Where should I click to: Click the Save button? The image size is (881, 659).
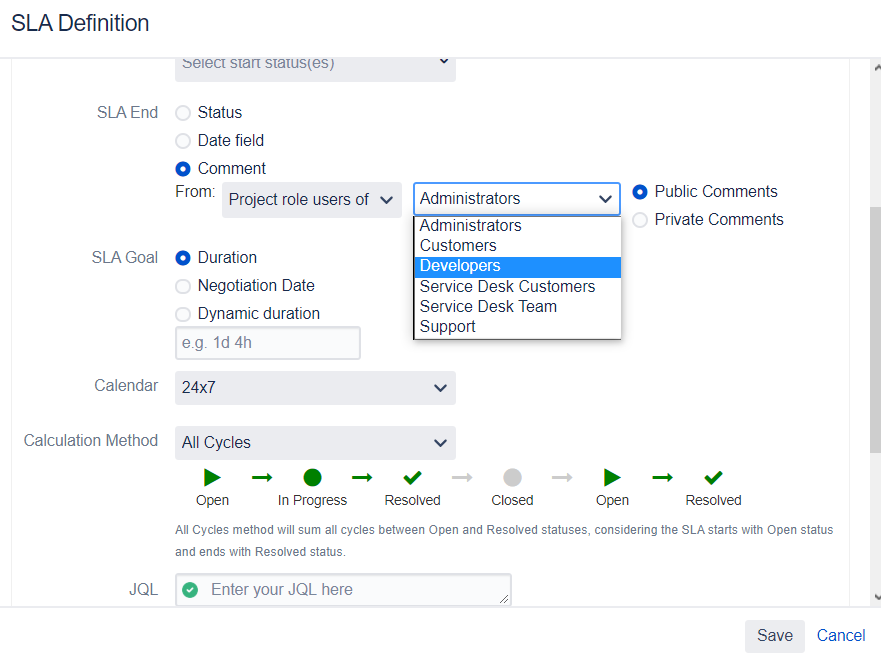click(x=774, y=636)
